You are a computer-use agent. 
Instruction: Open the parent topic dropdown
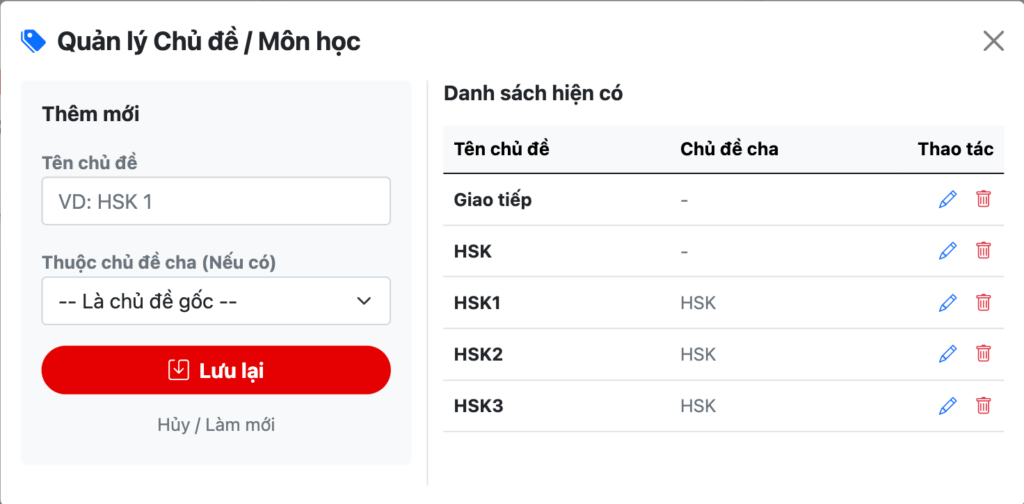[216, 301]
